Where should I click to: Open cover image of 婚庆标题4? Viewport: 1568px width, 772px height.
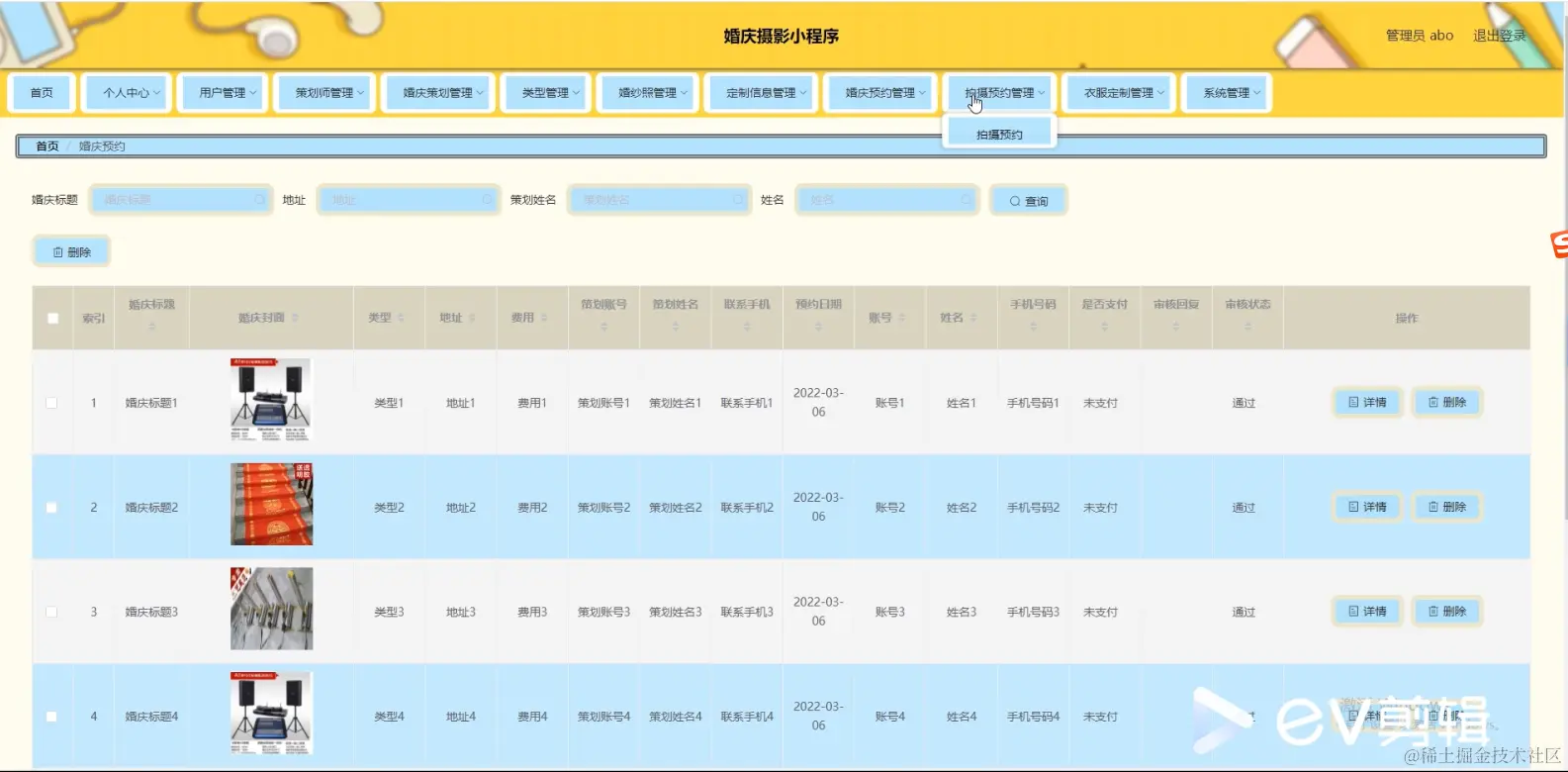271,713
